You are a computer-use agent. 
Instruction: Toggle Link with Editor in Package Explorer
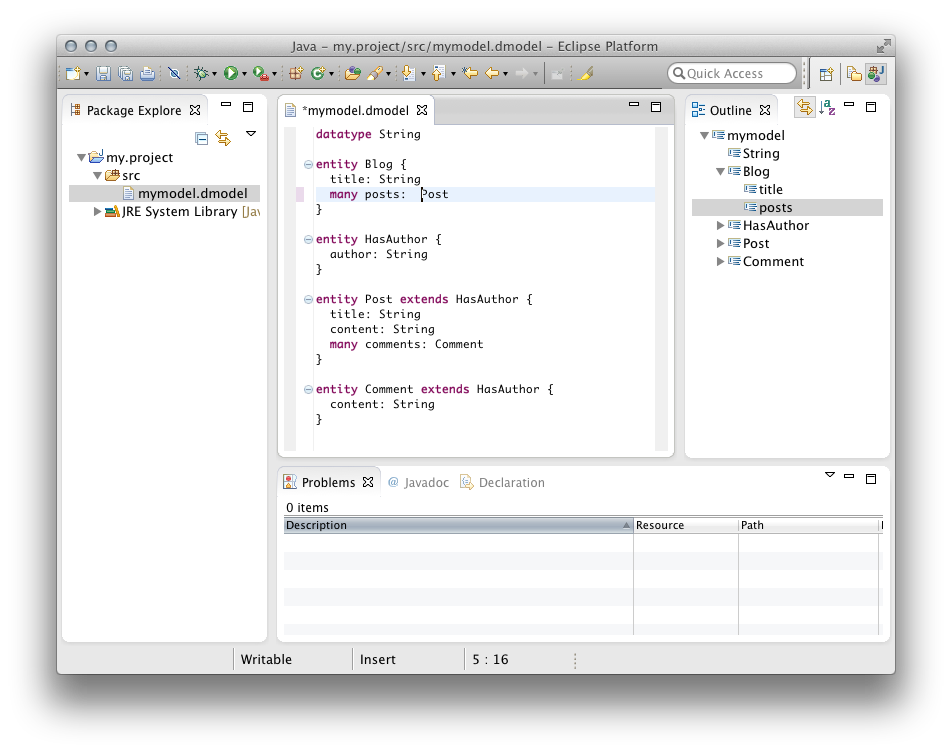click(x=223, y=139)
